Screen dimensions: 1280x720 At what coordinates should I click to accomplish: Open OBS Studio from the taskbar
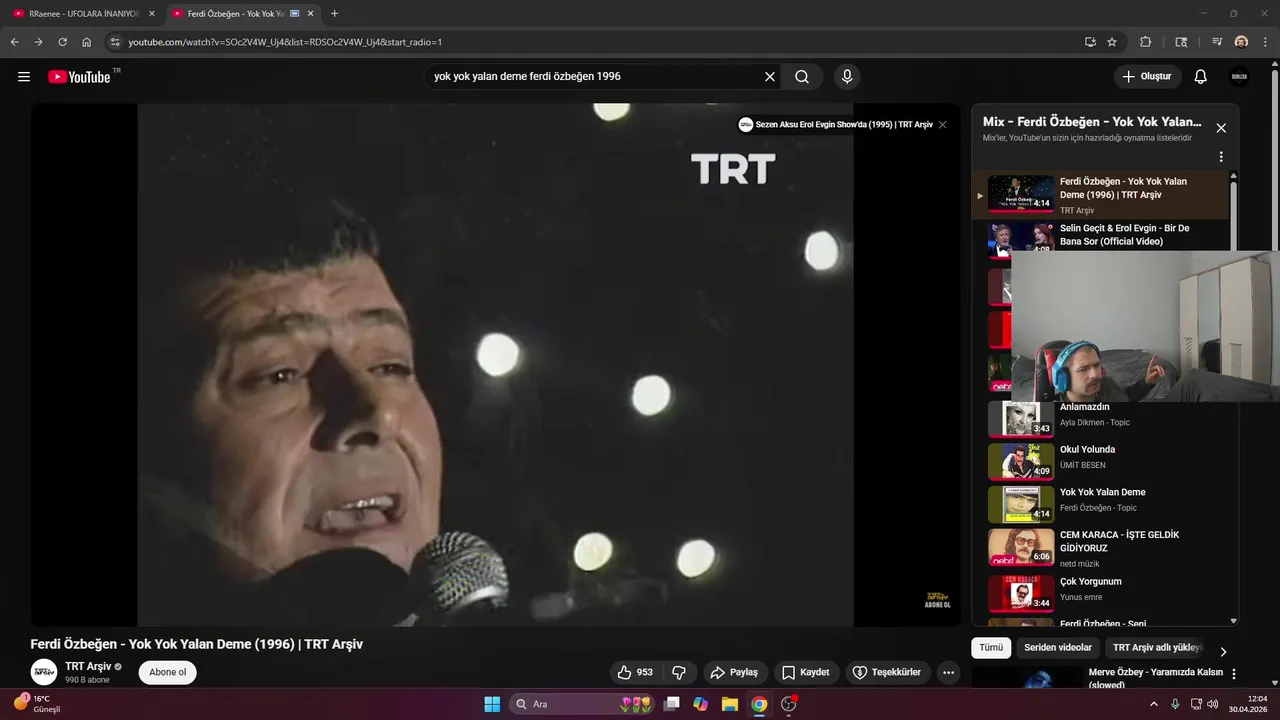[789, 704]
